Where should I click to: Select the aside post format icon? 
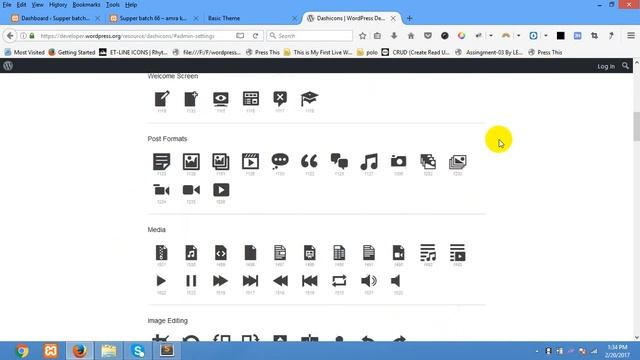pos(162,162)
